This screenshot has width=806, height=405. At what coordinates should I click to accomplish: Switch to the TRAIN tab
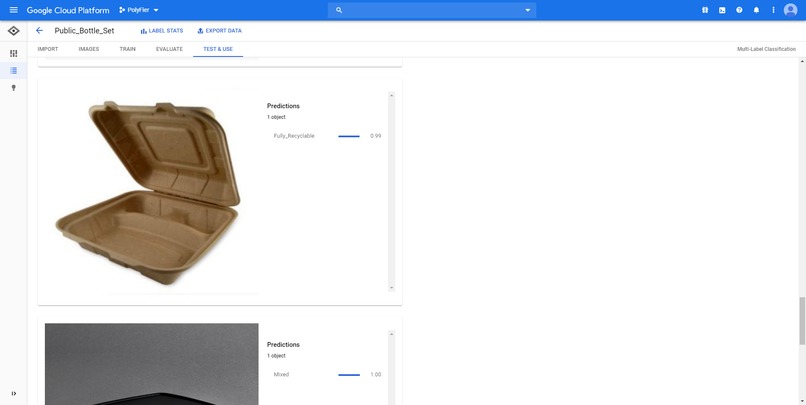127,49
